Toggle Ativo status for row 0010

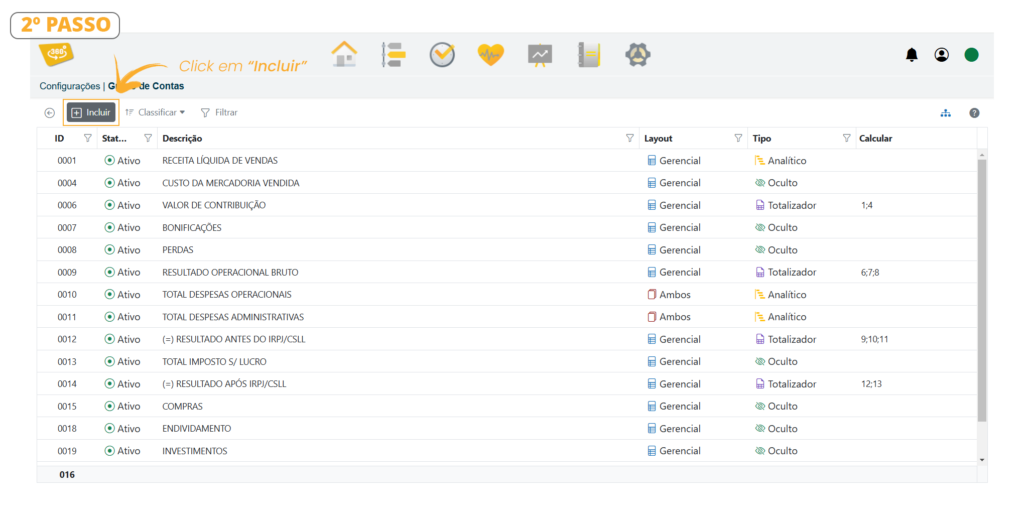pos(110,294)
